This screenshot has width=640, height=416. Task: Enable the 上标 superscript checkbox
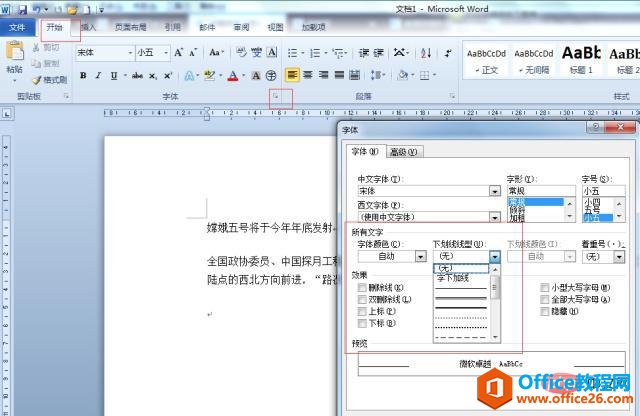tap(362, 311)
